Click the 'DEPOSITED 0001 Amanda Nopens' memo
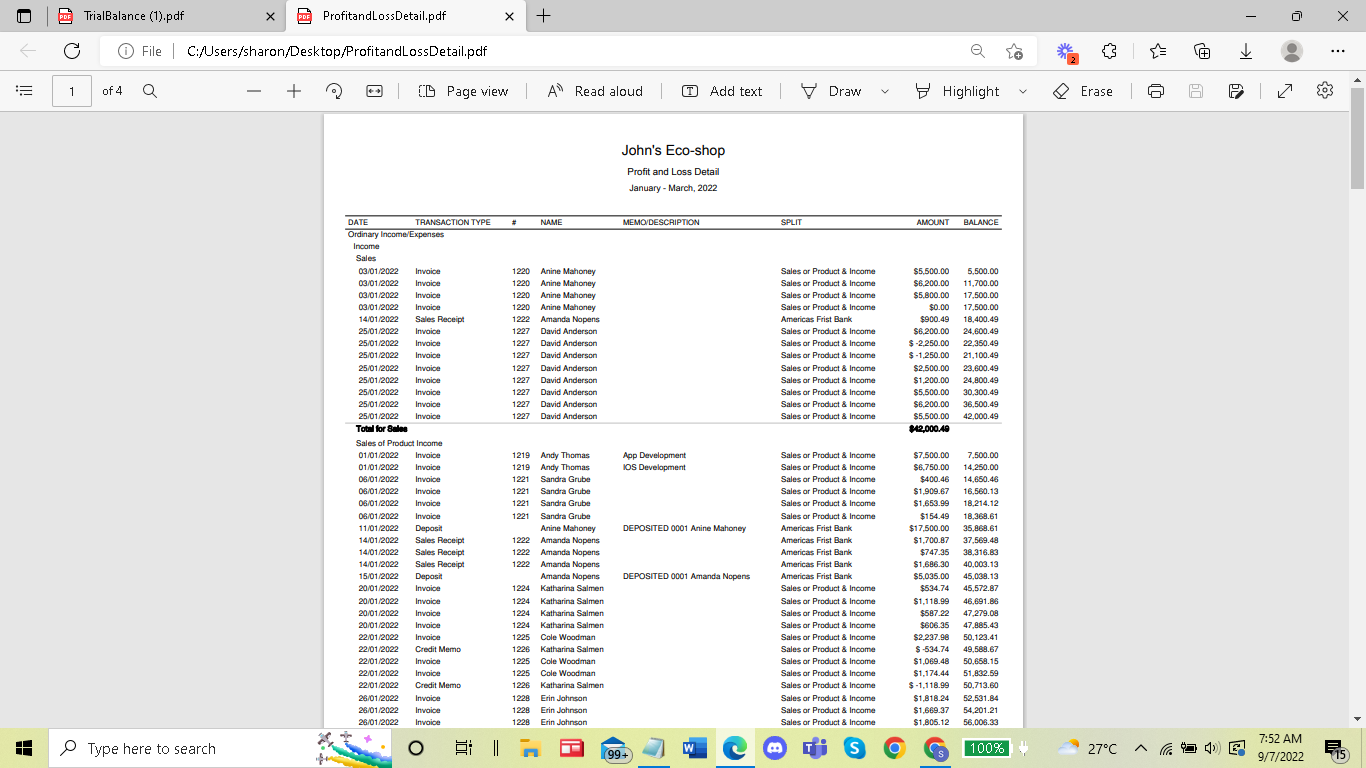This screenshot has height=768, width=1366. (686, 576)
